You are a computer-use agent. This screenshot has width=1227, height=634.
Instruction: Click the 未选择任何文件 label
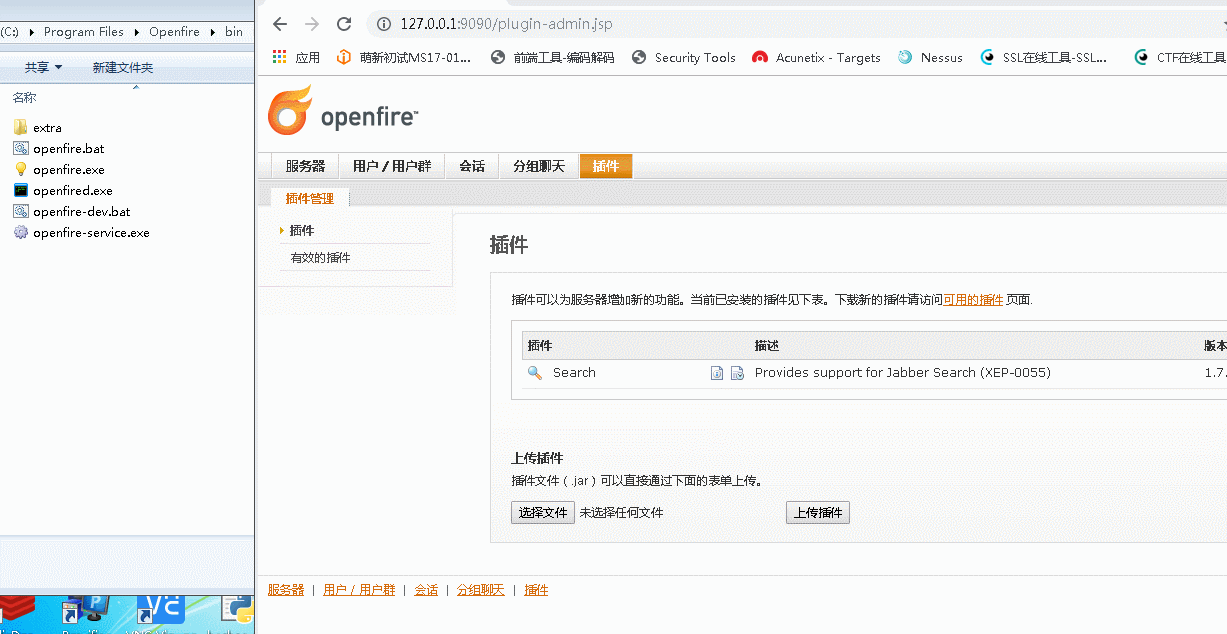click(x=621, y=513)
